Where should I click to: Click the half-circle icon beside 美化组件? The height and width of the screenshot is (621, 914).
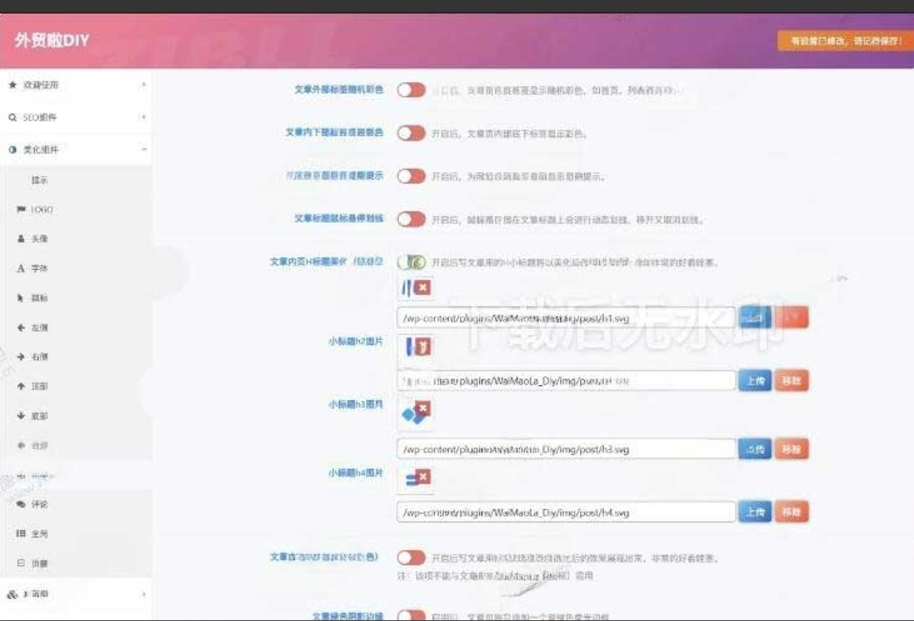pos(13,150)
